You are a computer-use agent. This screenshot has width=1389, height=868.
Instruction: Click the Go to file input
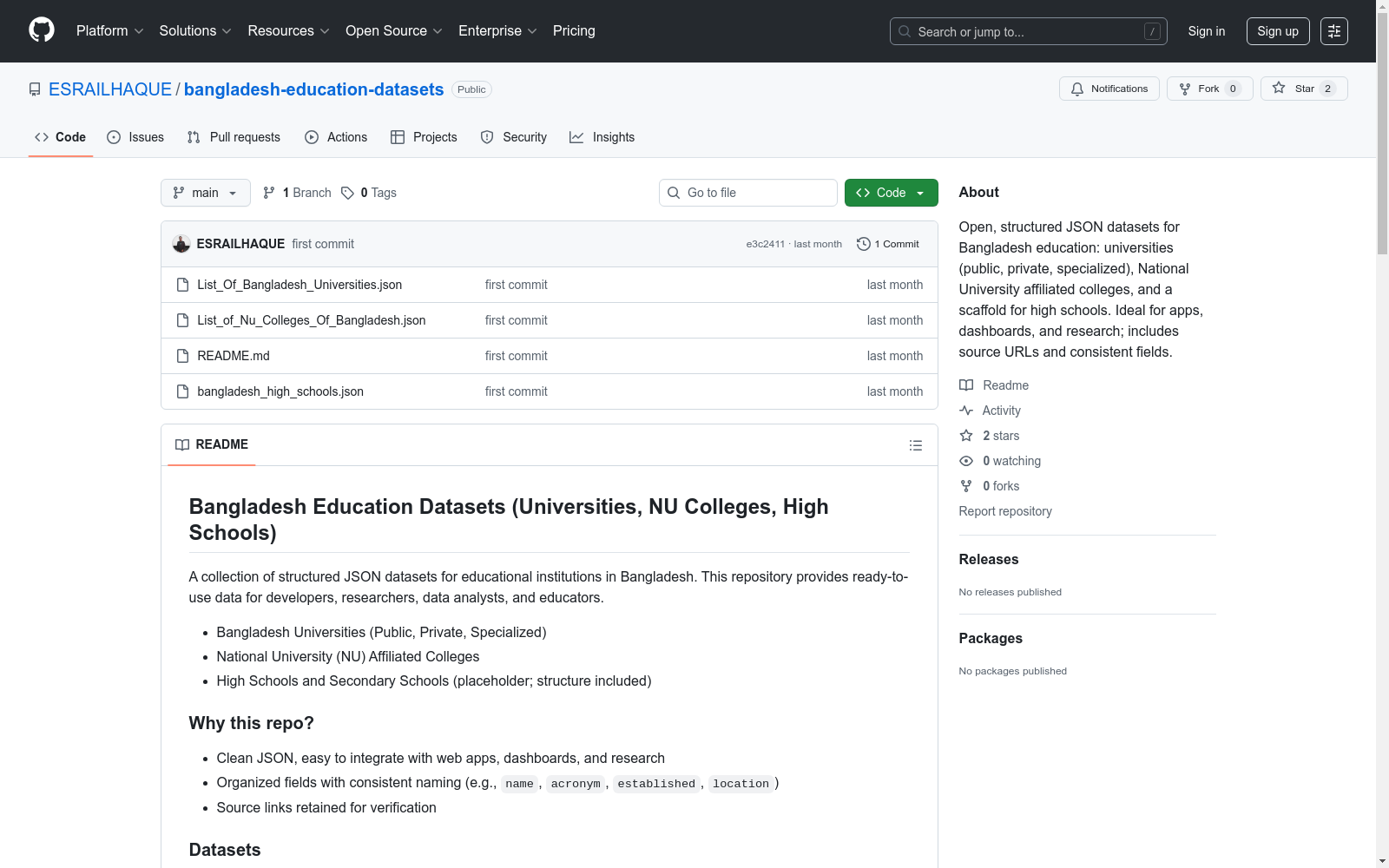point(748,193)
